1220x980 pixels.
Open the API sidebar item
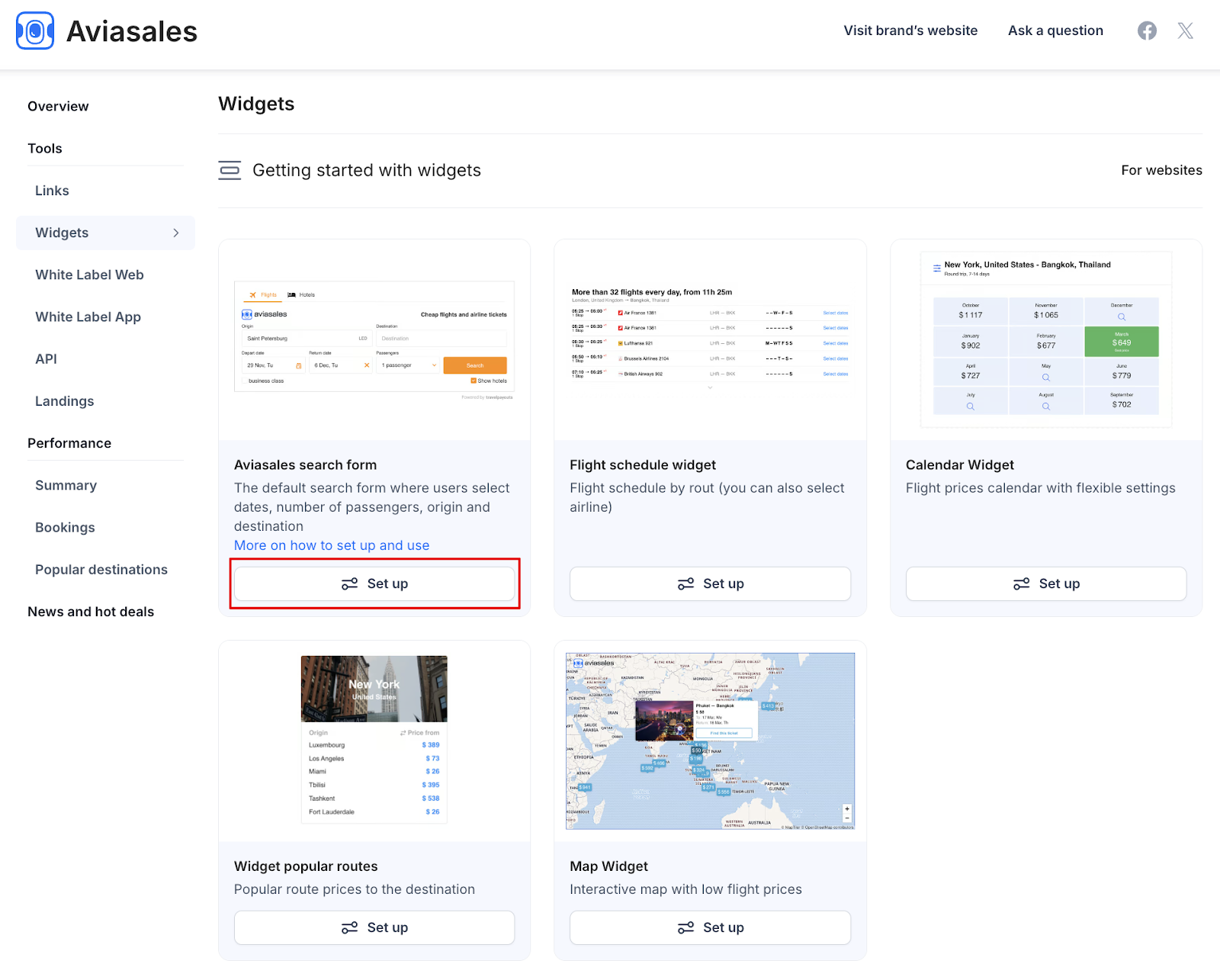[46, 359]
